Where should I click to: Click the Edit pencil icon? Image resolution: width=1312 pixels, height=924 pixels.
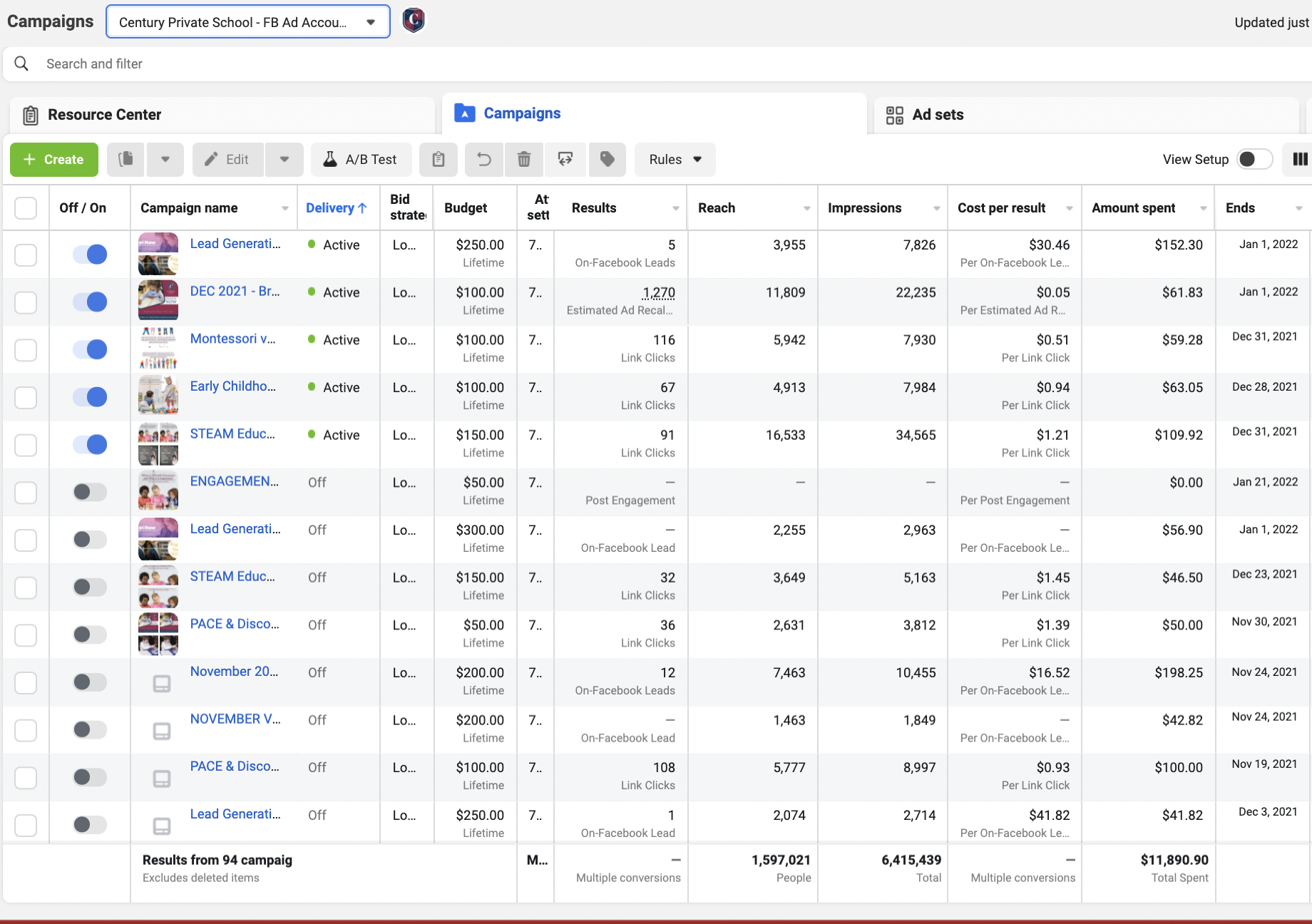211,159
